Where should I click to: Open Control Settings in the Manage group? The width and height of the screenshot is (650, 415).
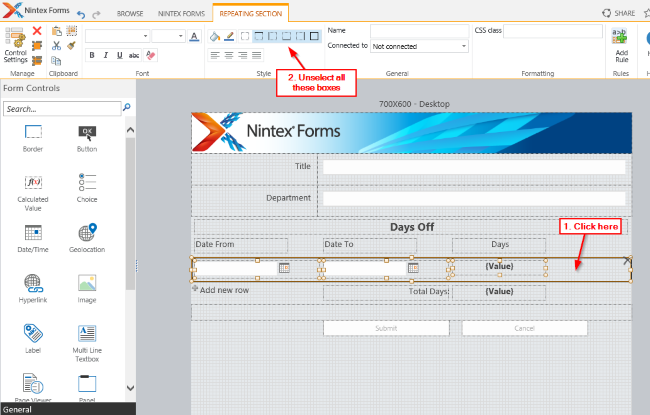15,45
